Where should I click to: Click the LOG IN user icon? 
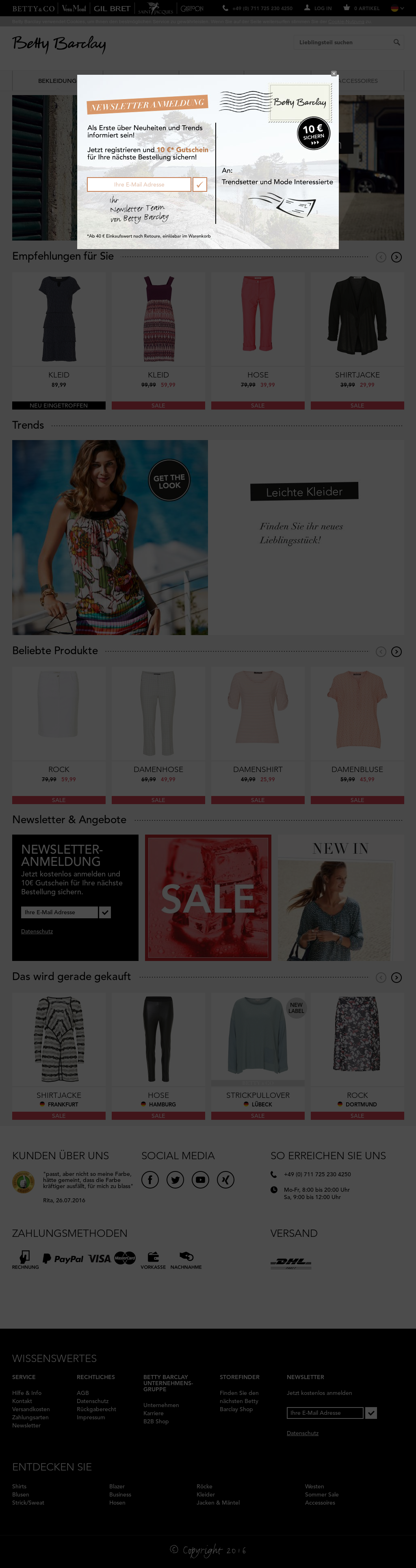click(x=307, y=8)
